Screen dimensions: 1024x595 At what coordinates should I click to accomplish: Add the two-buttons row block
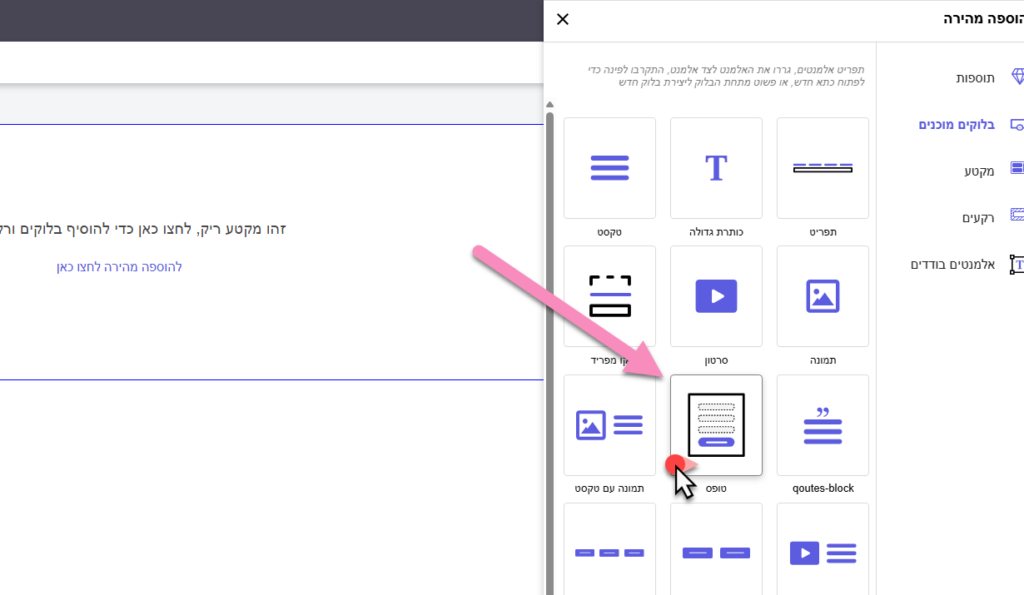click(716, 549)
